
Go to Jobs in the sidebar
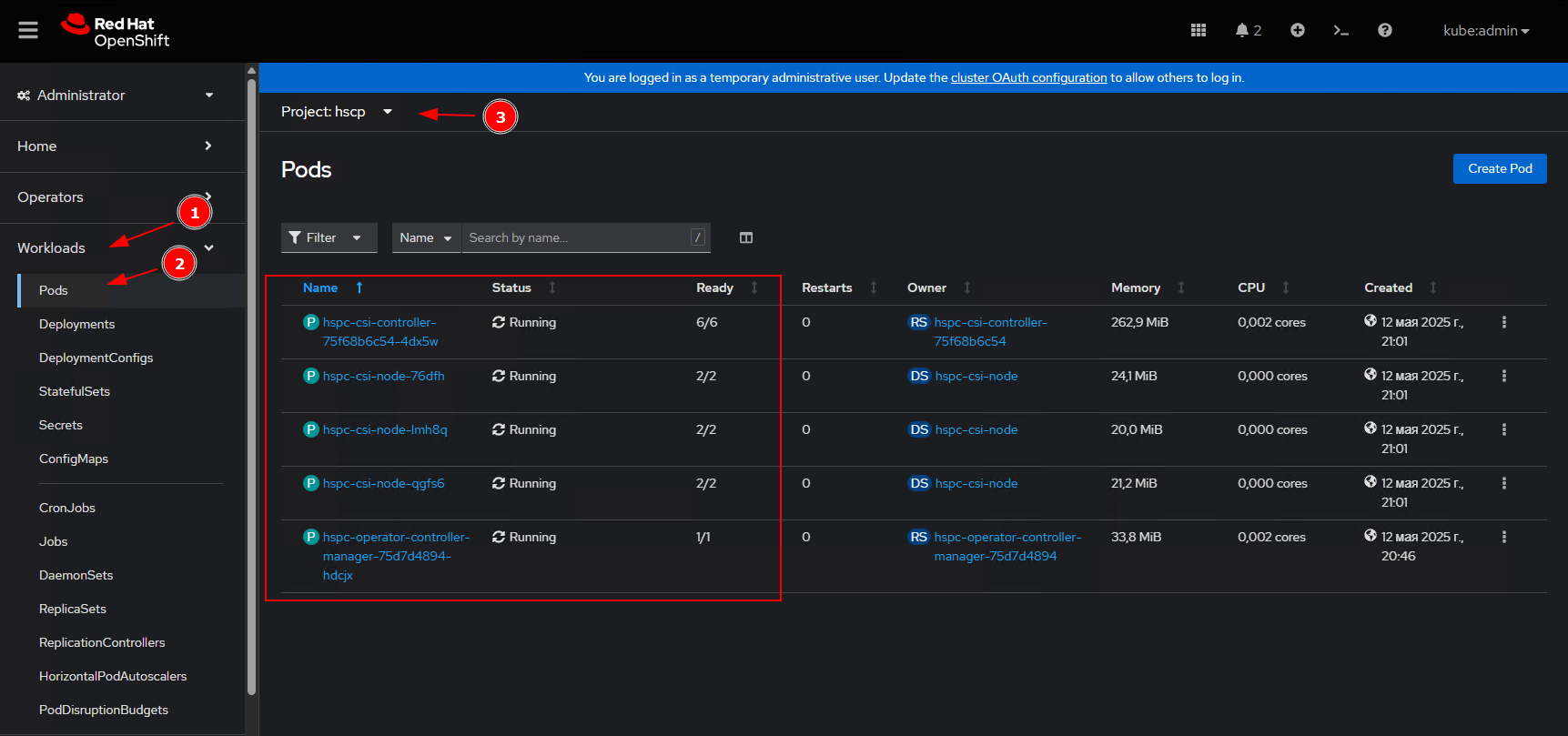click(54, 541)
